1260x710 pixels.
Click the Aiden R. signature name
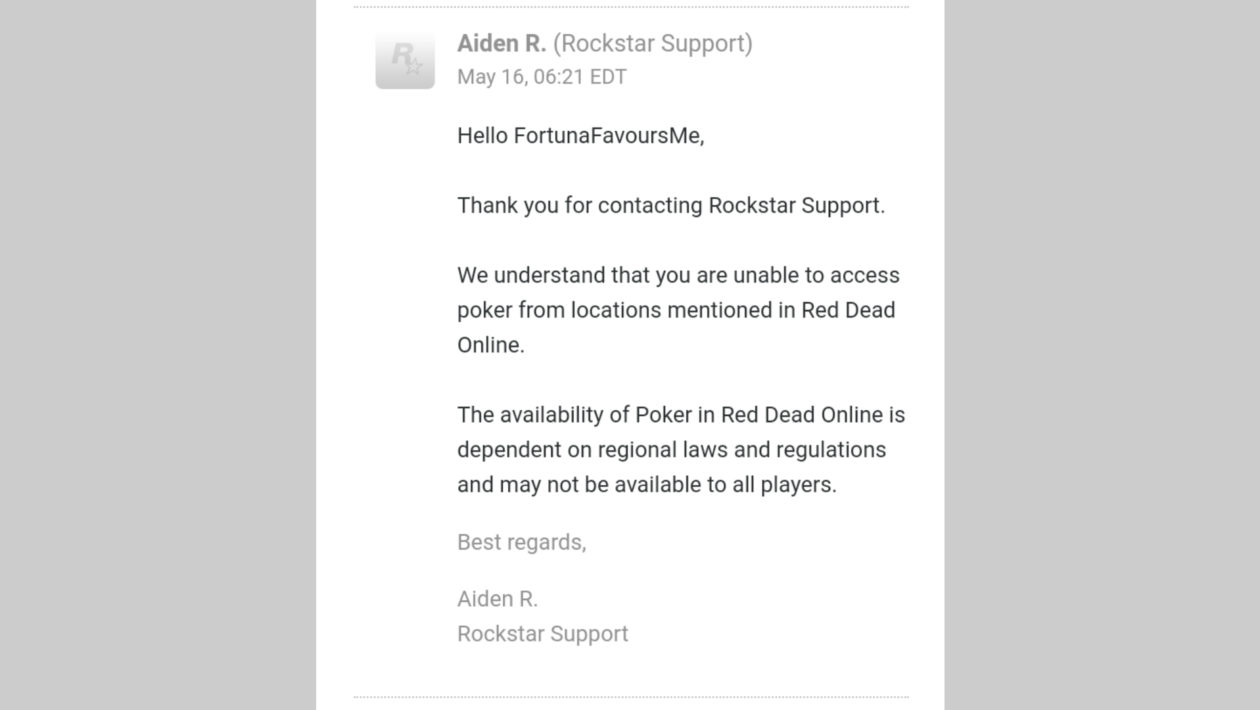(497, 599)
